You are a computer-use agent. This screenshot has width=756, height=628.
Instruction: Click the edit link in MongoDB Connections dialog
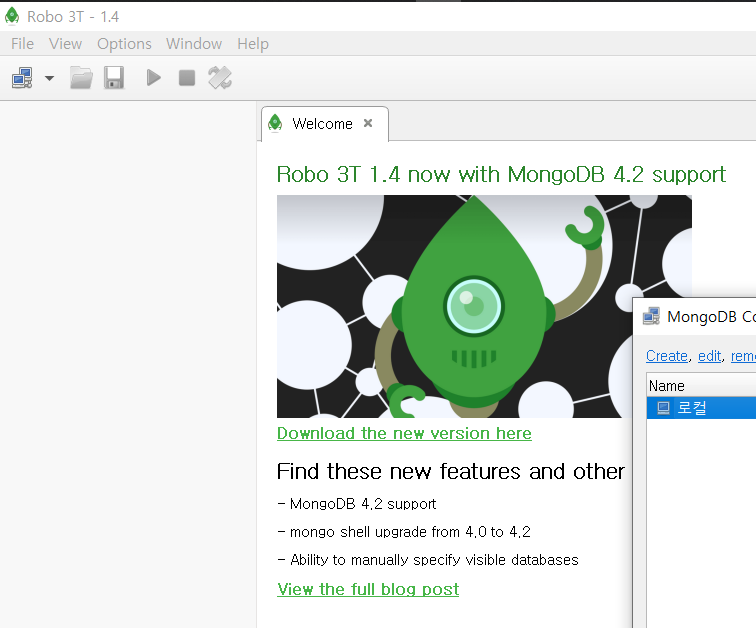coord(710,356)
